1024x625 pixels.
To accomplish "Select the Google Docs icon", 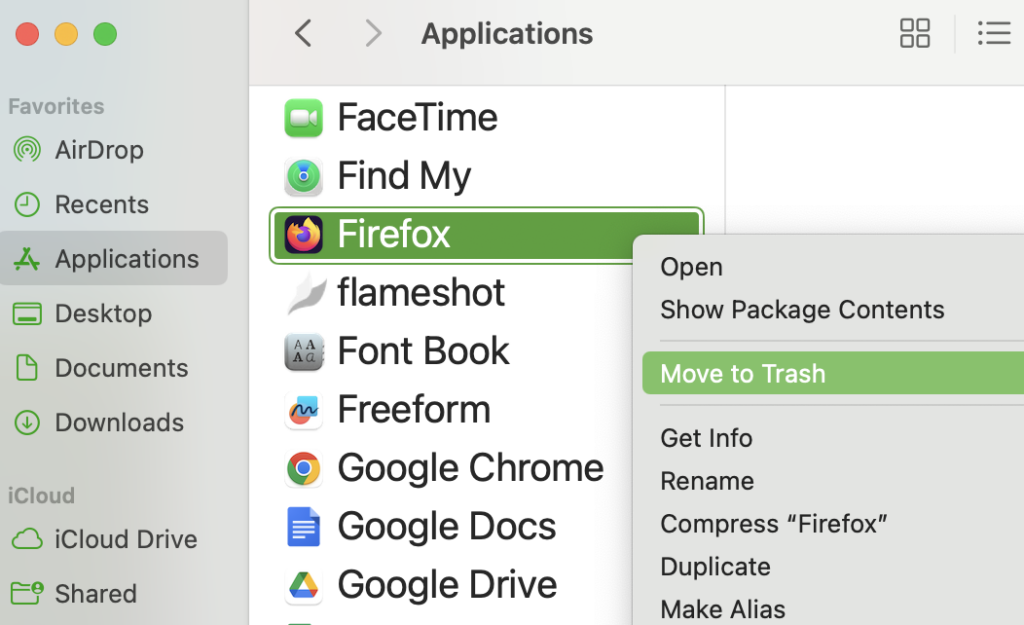I will (x=305, y=526).
